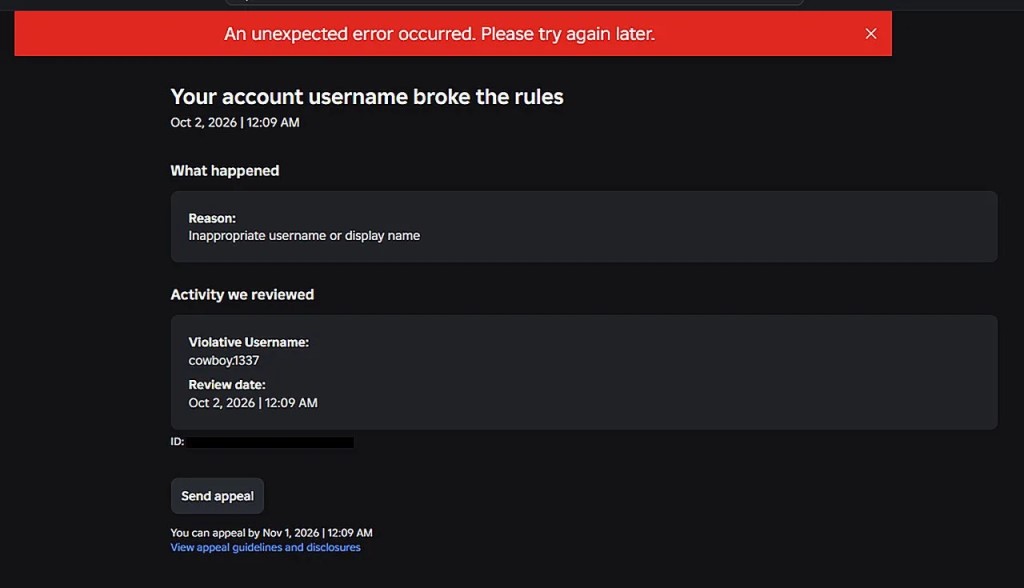Click the 'What happened' section heading
This screenshot has width=1024, height=588.
(x=225, y=171)
